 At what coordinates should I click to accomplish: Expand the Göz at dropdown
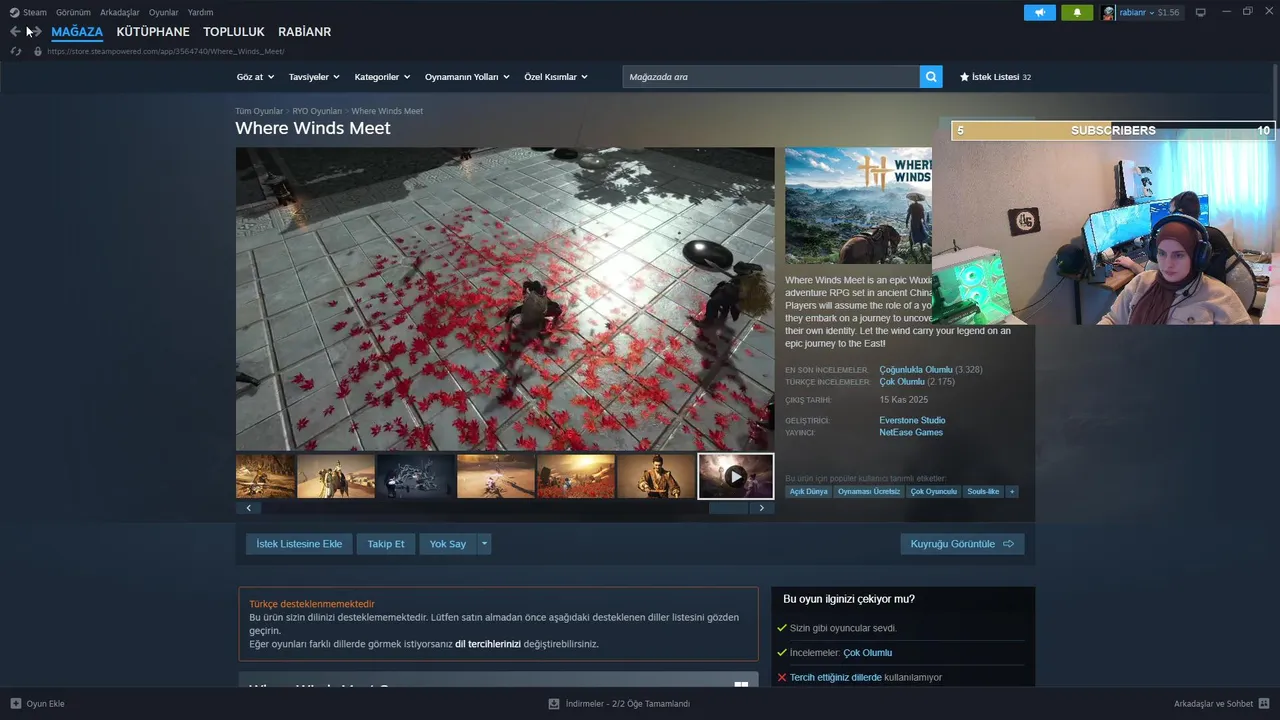(x=254, y=77)
